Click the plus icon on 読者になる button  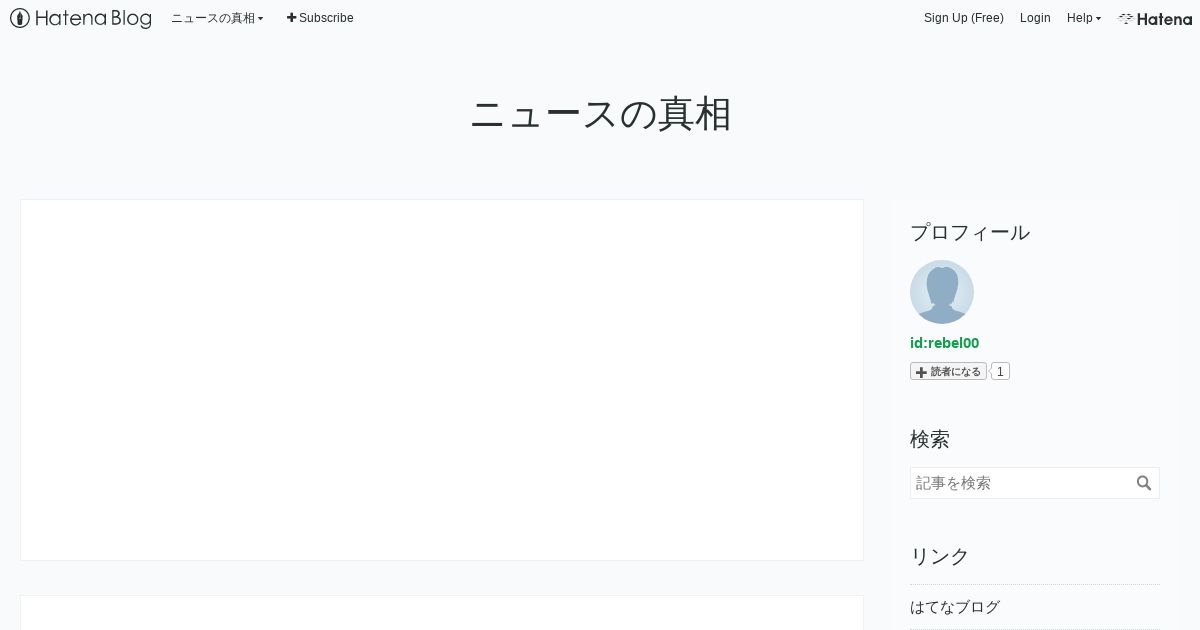tap(922, 372)
